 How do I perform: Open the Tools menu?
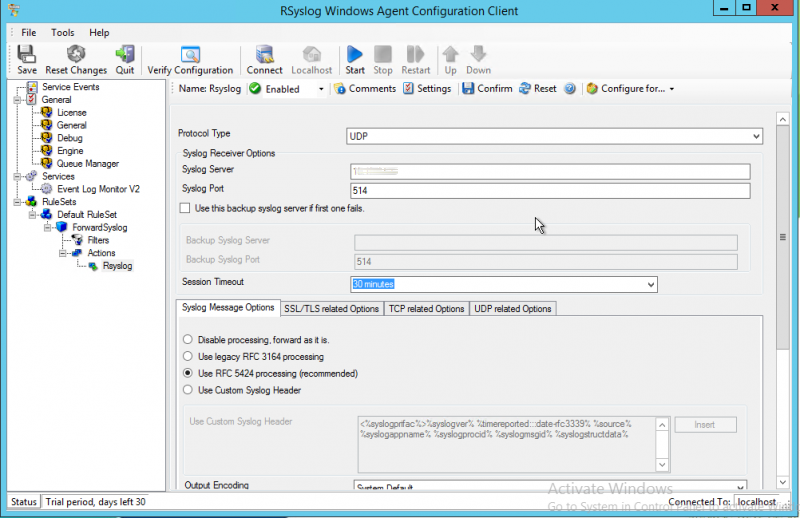63,33
